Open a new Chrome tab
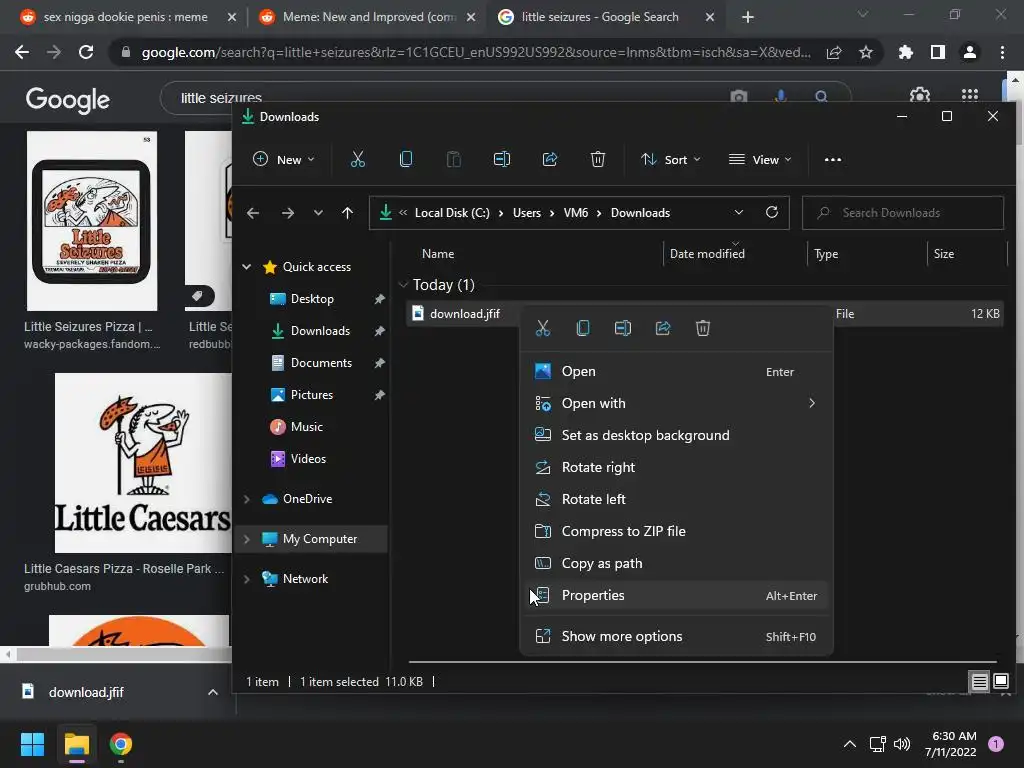Viewport: 1024px width, 768px height. [x=748, y=17]
